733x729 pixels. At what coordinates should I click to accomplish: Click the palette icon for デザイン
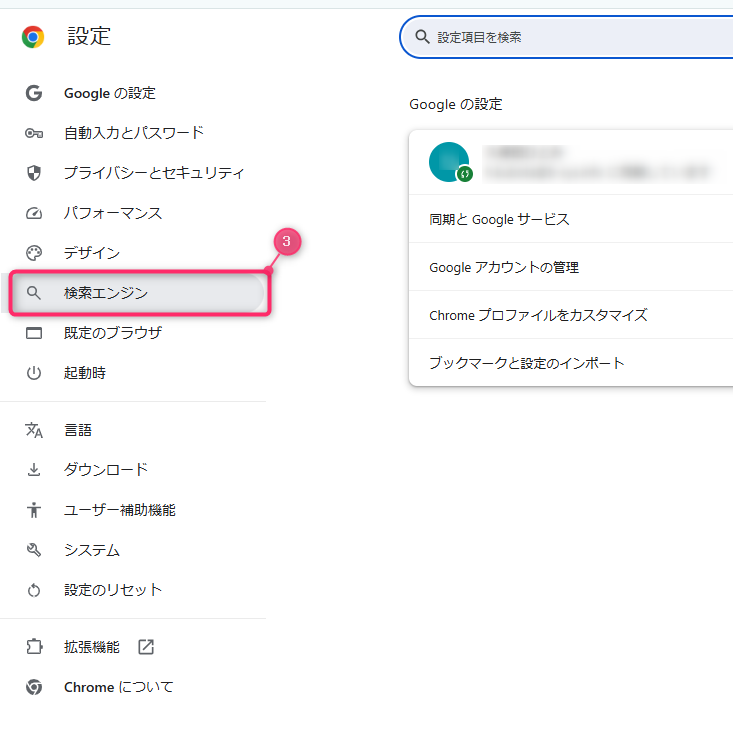(x=34, y=253)
